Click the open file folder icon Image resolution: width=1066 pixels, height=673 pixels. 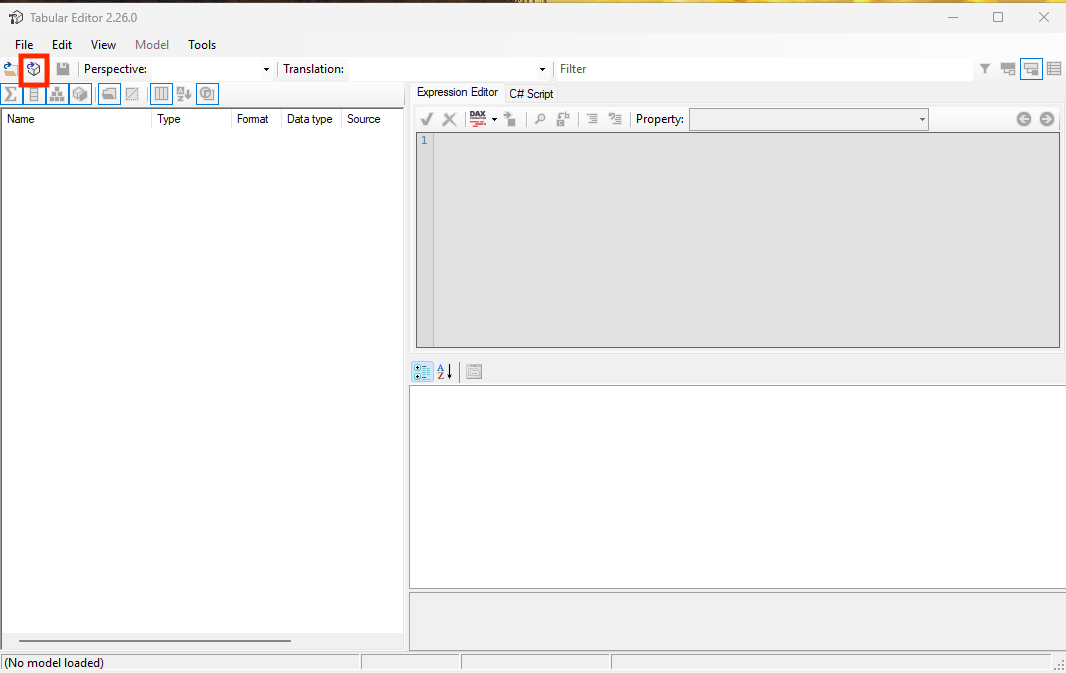[11, 69]
